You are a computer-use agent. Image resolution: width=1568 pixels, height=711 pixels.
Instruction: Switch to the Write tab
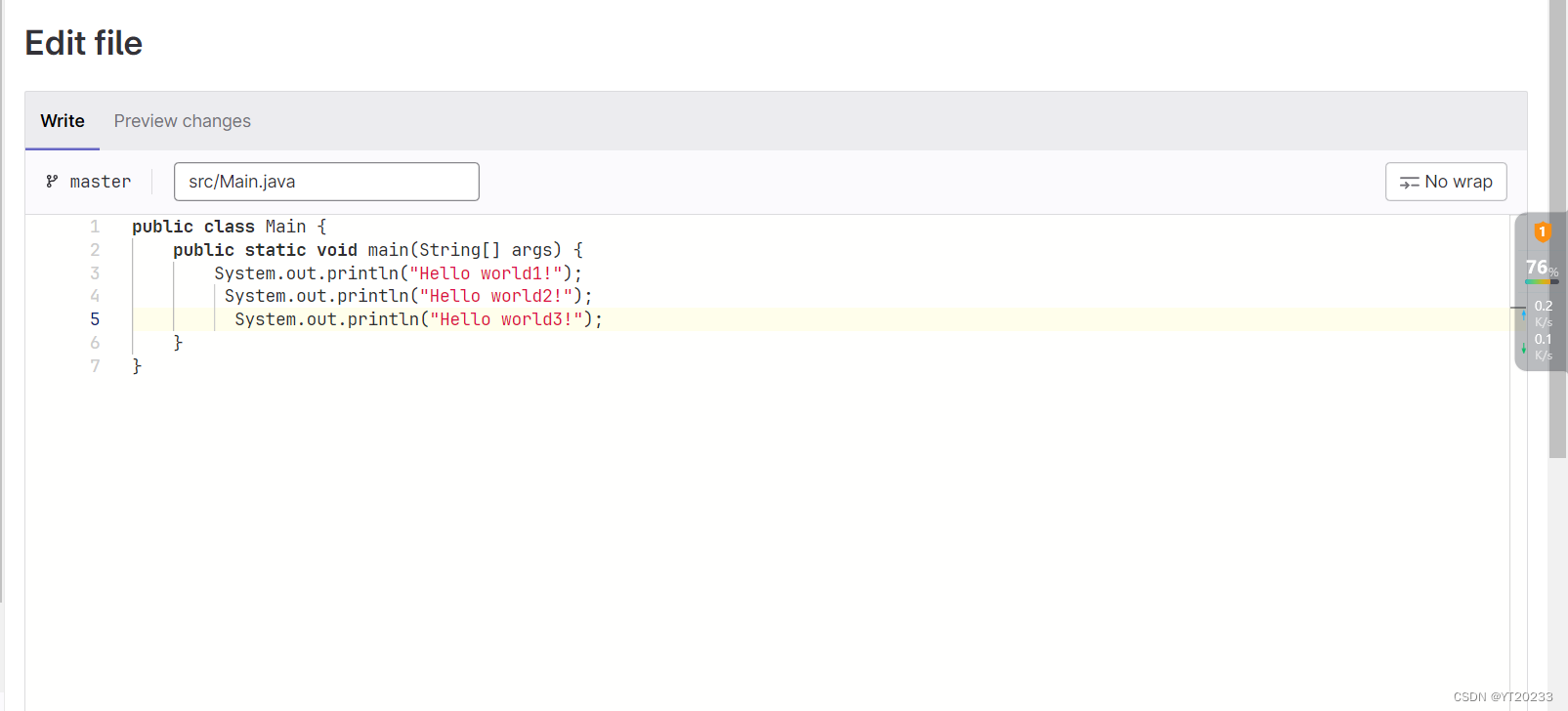63,121
